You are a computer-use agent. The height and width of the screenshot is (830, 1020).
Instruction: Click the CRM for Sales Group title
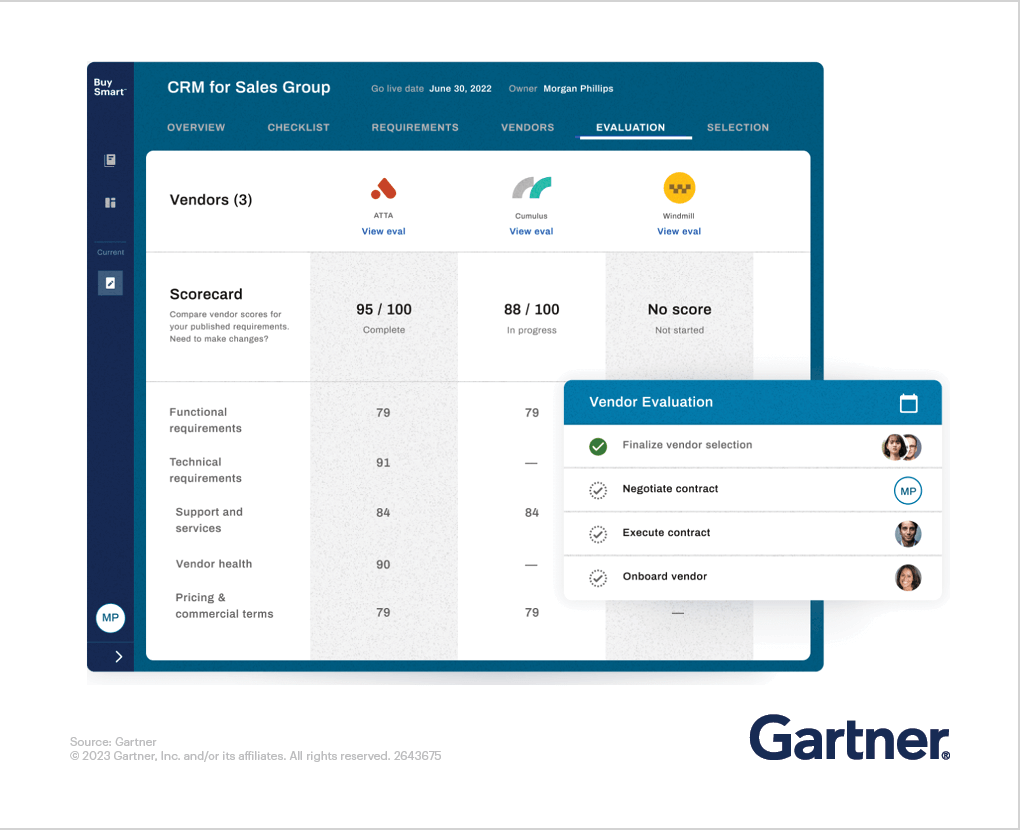(248, 87)
